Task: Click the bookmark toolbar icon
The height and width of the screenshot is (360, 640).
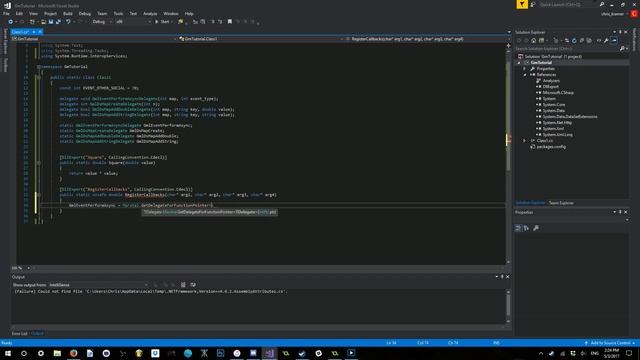Action: (x=230, y=22)
